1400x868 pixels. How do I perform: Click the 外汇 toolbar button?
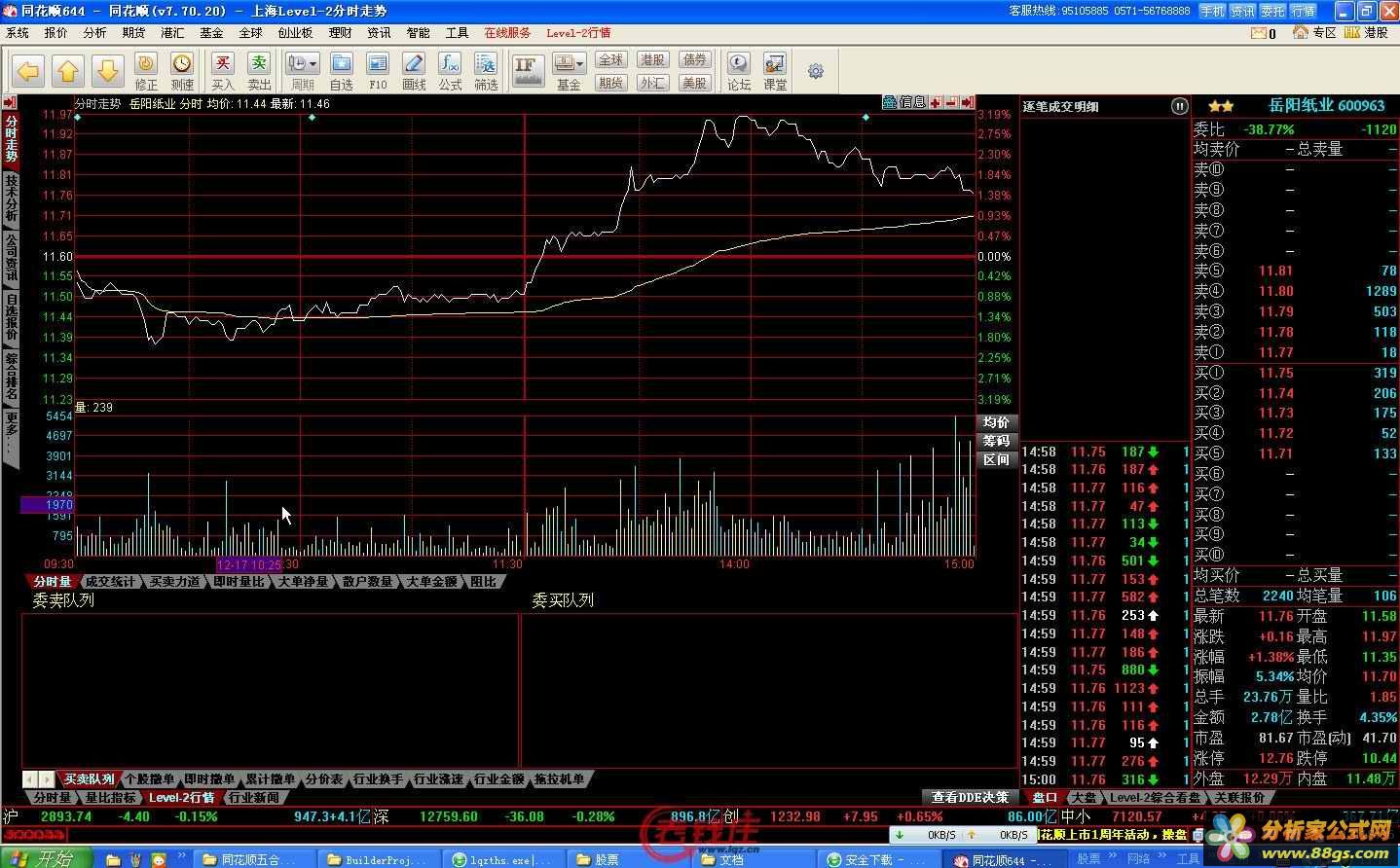click(x=652, y=83)
